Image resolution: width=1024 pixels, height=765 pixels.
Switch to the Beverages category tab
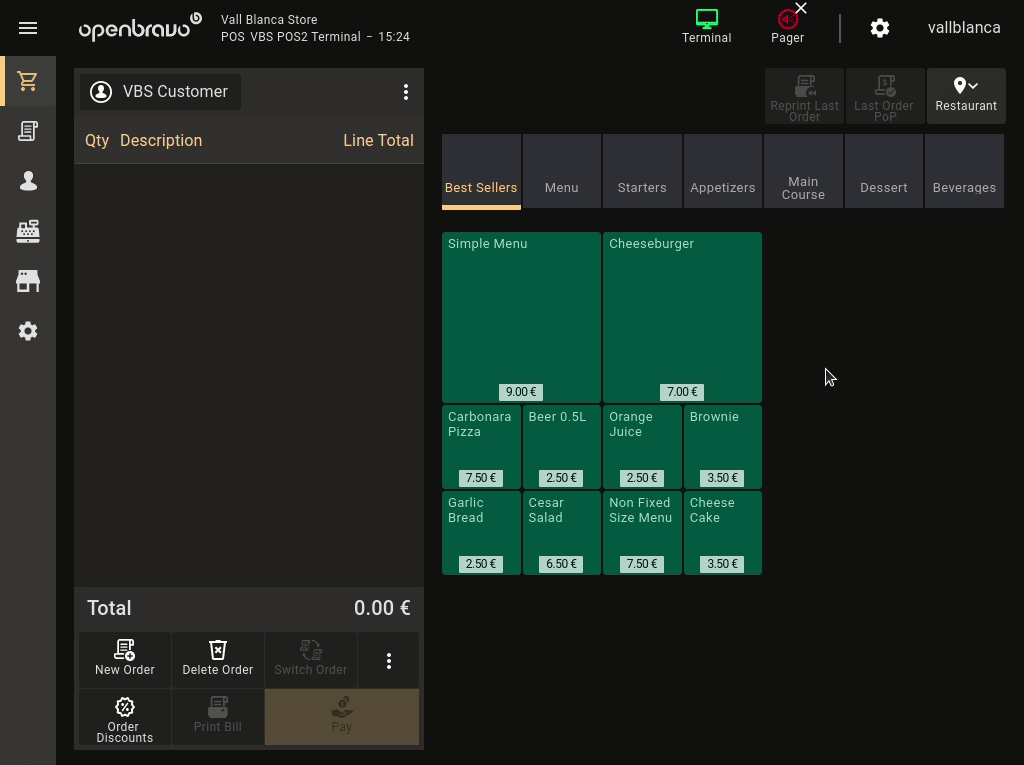[x=964, y=172]
